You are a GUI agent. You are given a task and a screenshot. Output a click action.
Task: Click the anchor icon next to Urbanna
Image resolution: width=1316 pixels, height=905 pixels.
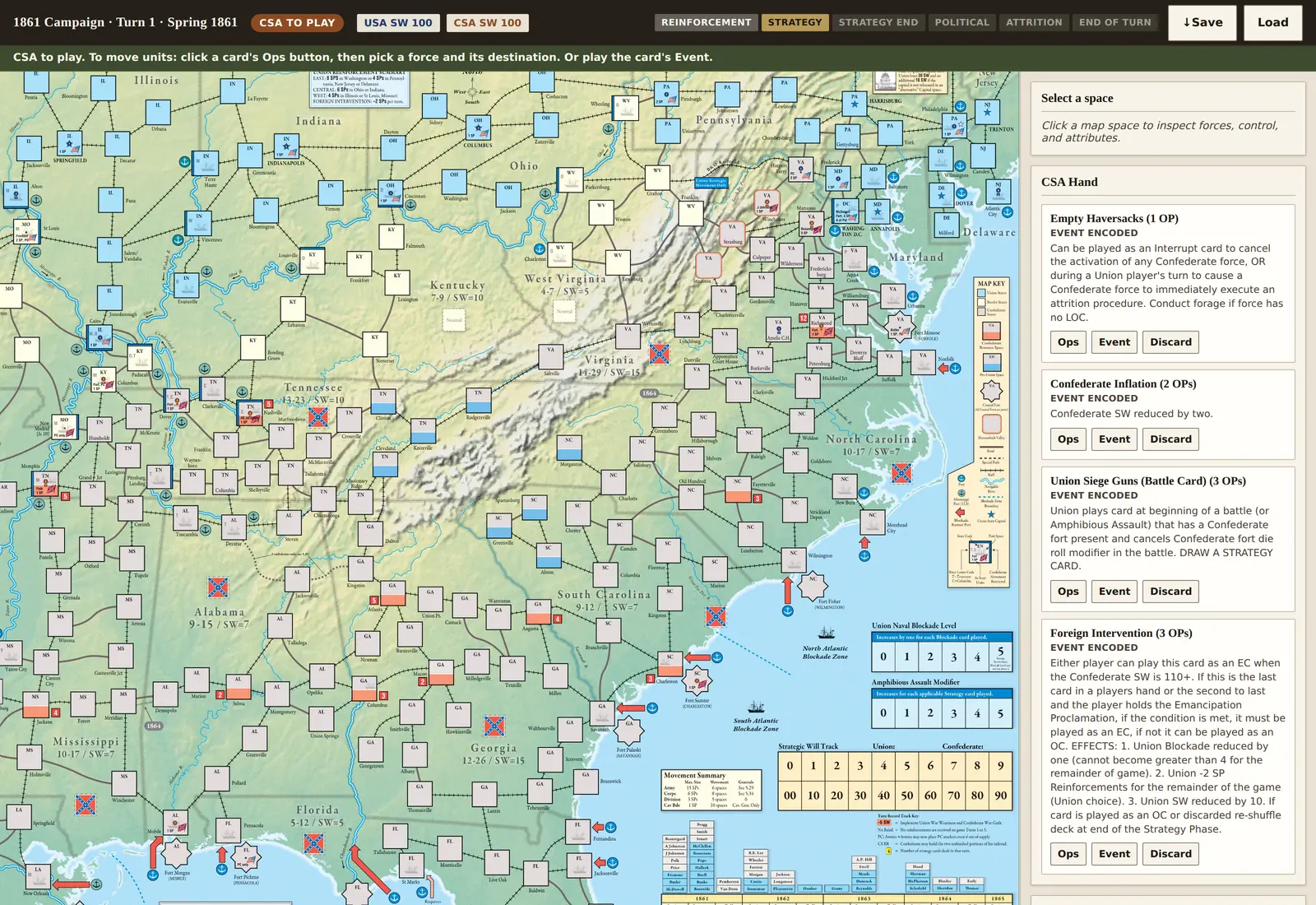[913, 296]
